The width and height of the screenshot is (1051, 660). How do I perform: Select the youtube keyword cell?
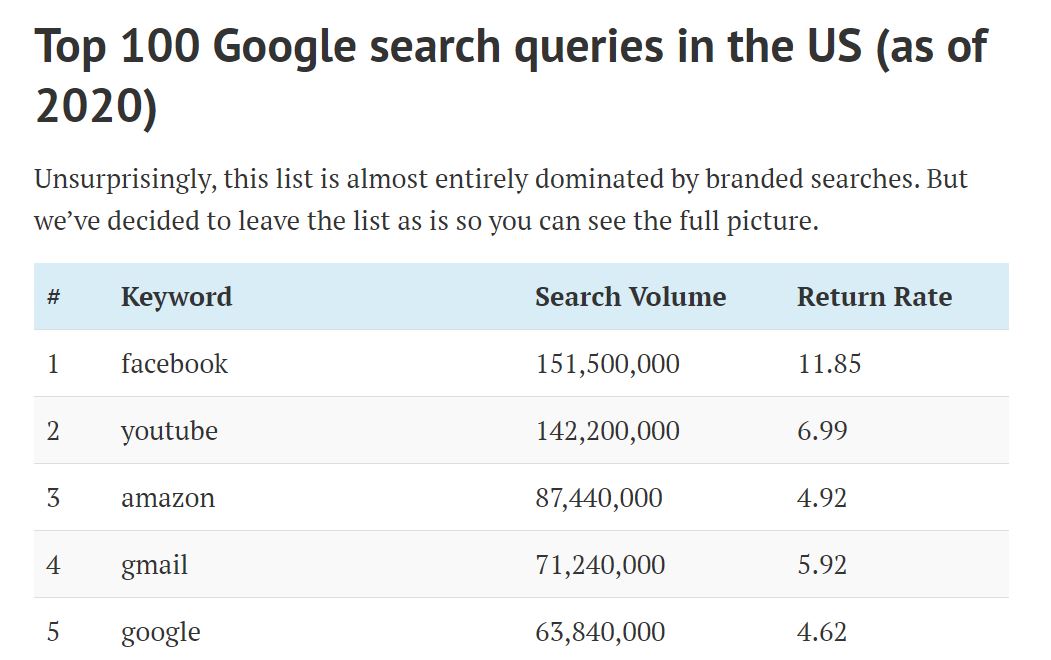click(170, 431)
